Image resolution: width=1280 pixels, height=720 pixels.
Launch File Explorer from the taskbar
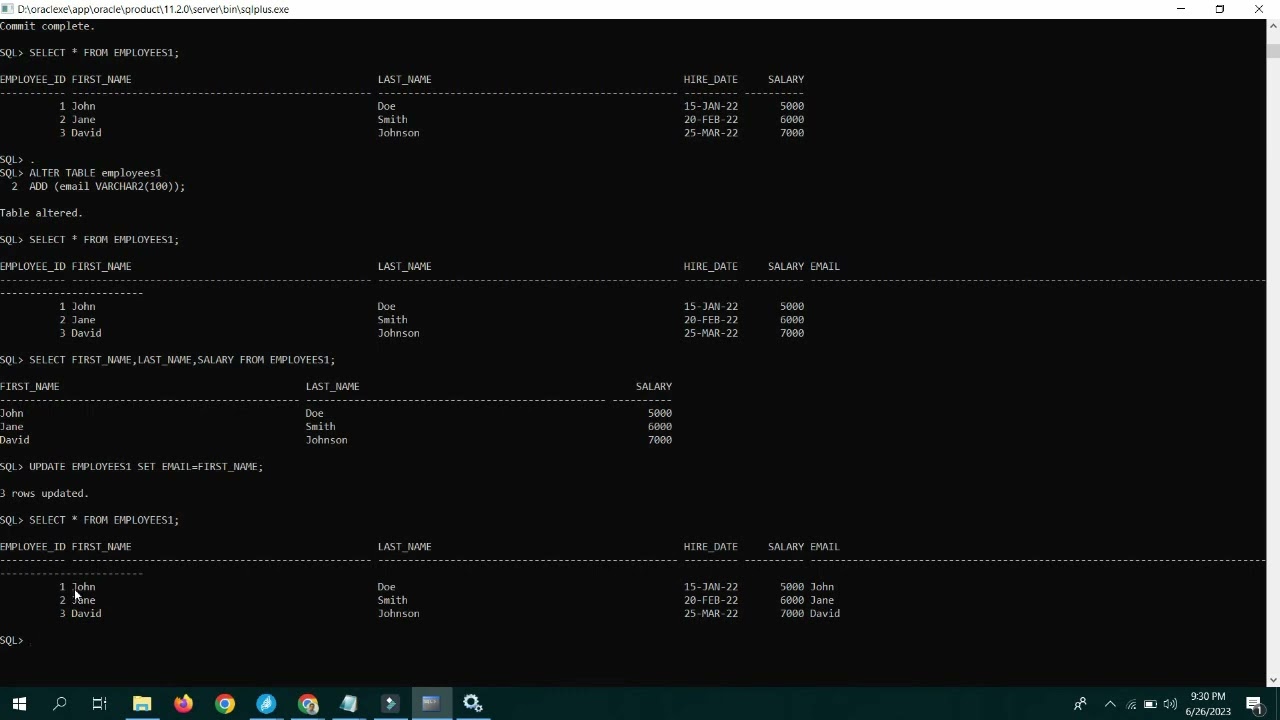pyautogui.click(x=142, y=704)
